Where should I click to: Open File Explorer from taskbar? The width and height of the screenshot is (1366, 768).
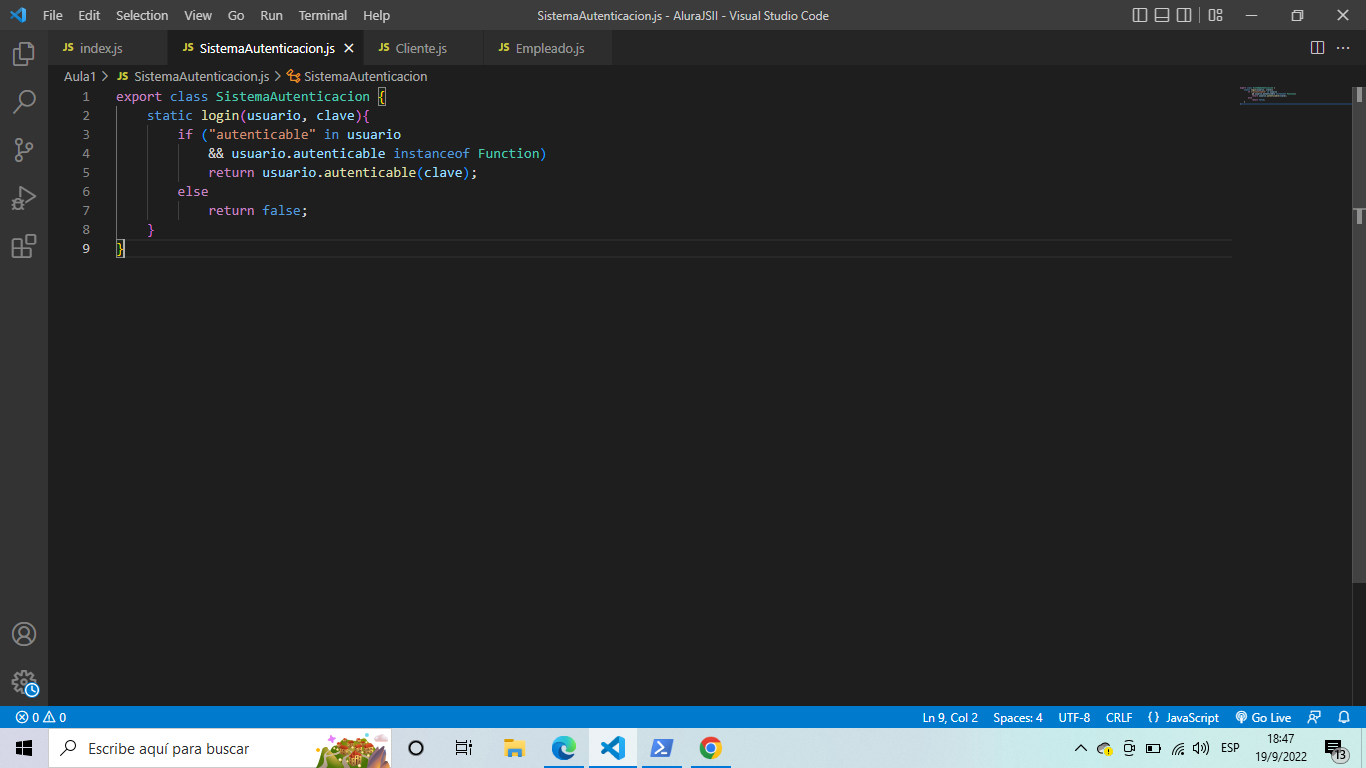coord(514,748)
